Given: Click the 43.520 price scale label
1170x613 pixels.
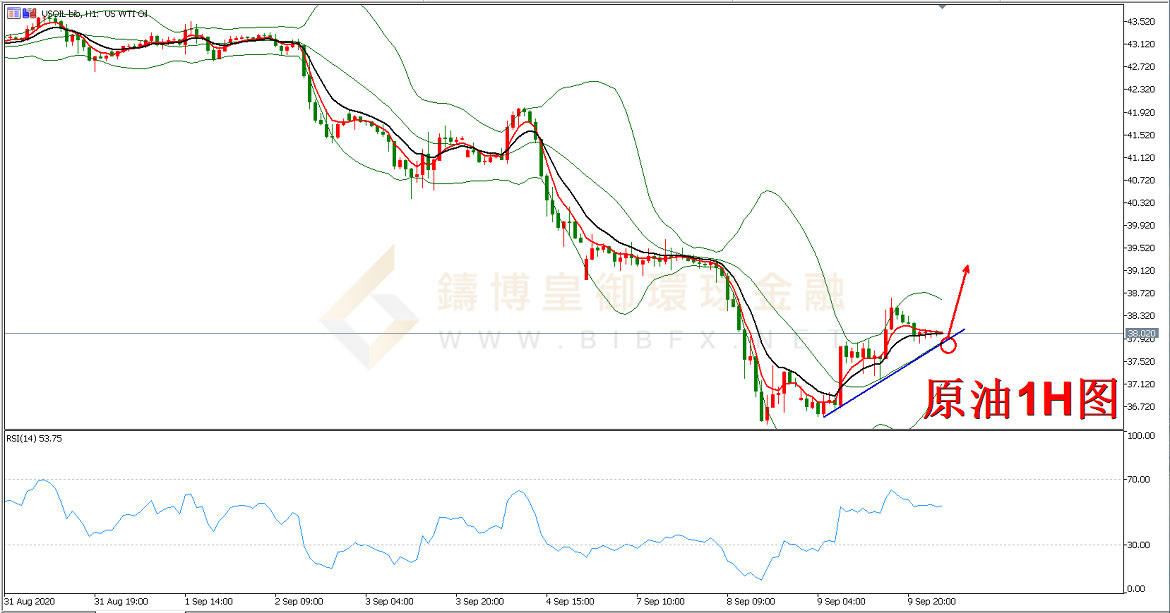Looking at the screenshot, I should pyautogui.click(x=1142, y=21).
